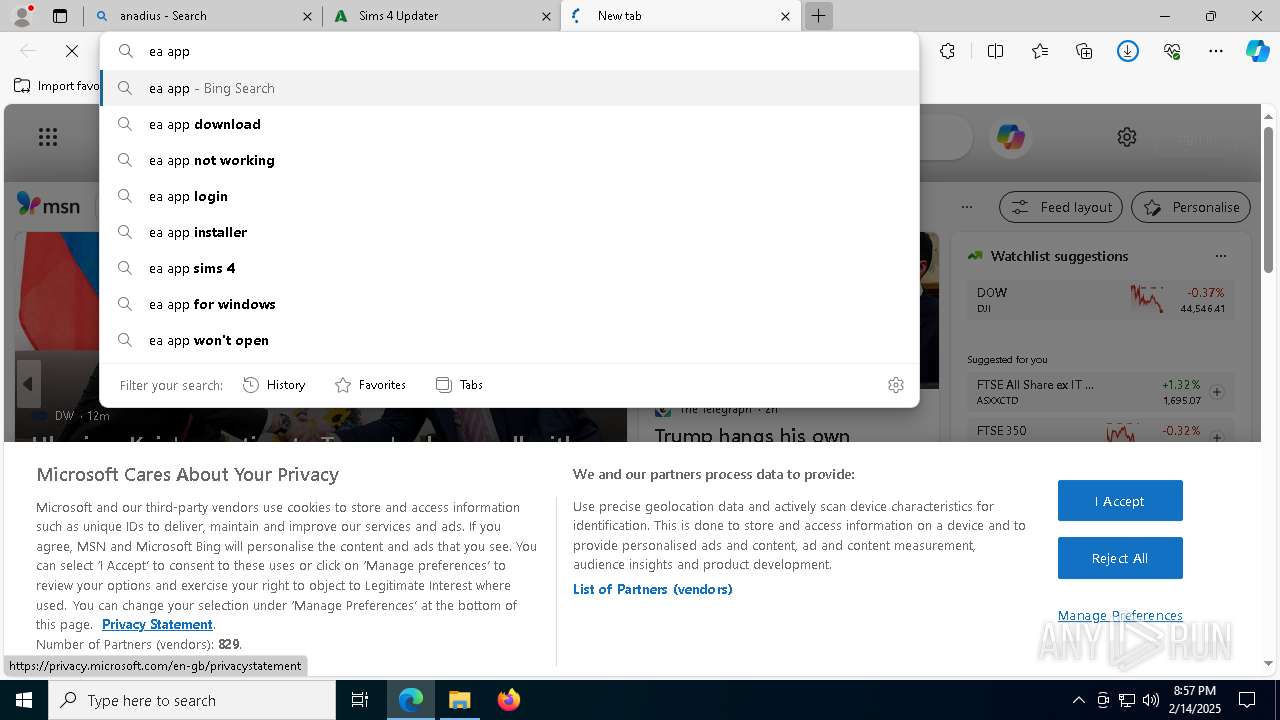1280x720 pixels.
Task: Open feed more options ellipsis
Action: (x=966, y=207)
